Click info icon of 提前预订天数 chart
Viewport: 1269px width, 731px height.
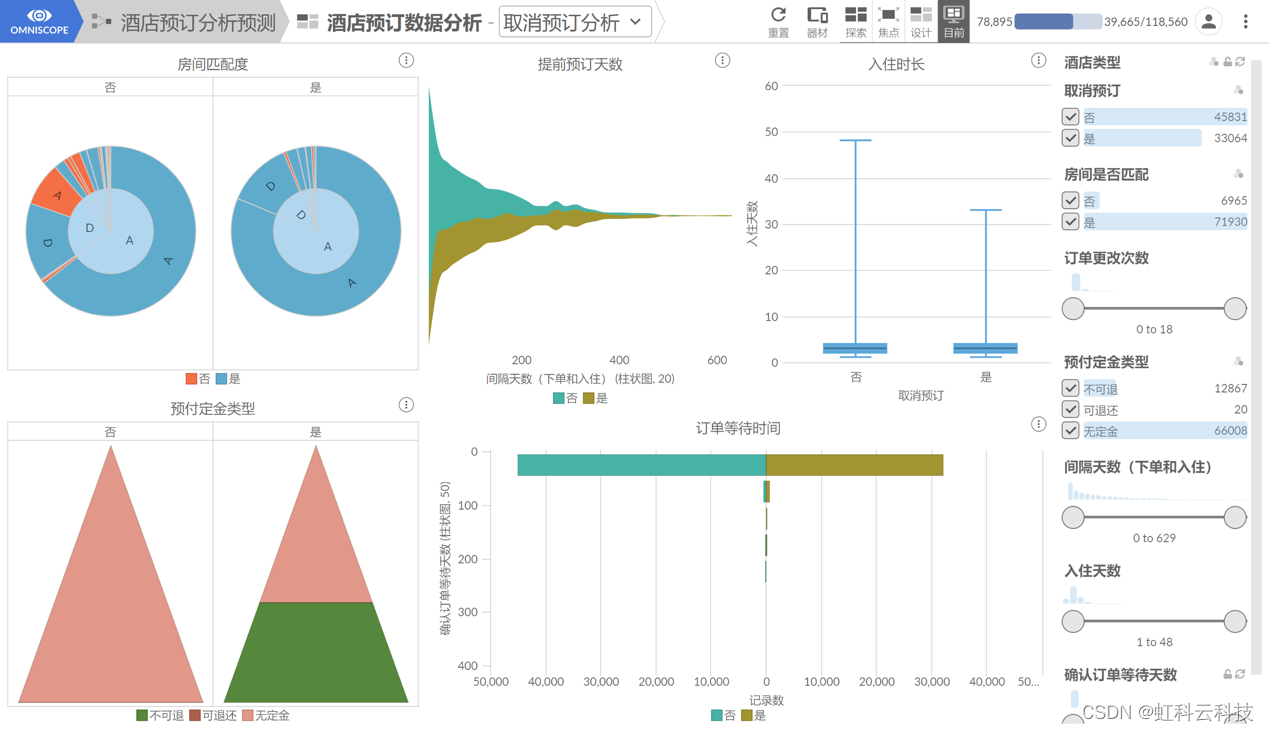click(722, 60)
